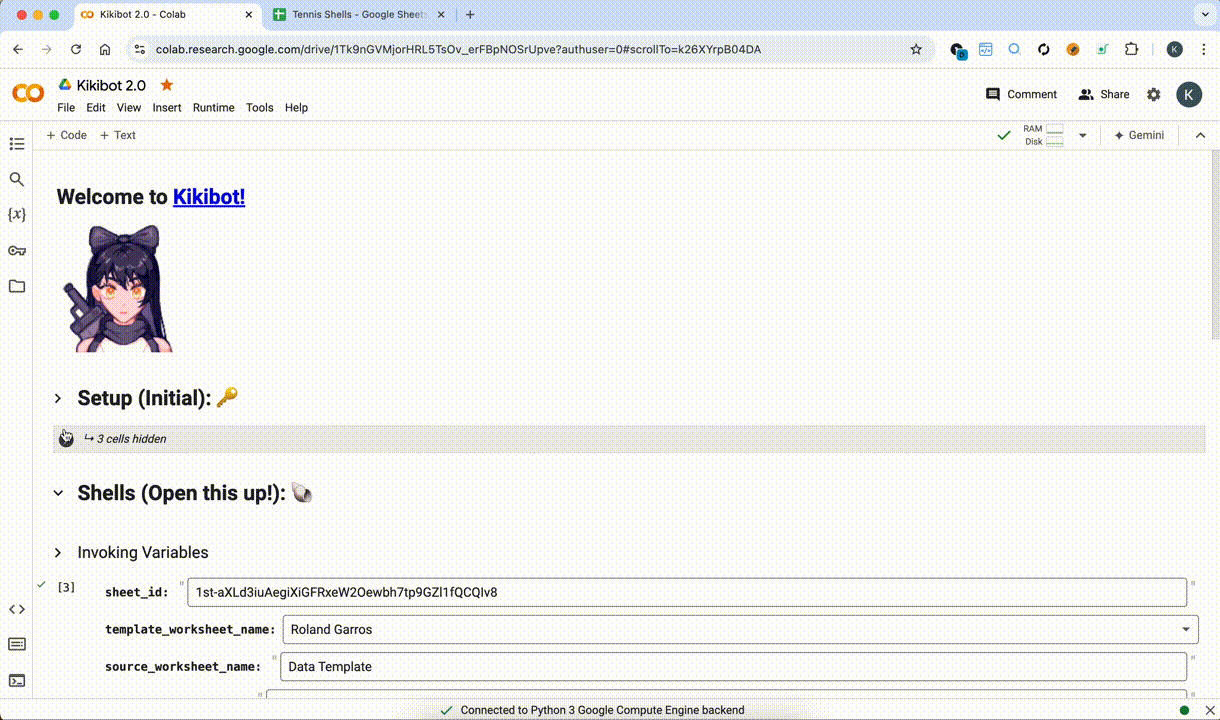
Task: Open RAM/Disk connection options dropdown arrow
Action: (1082, 135)
